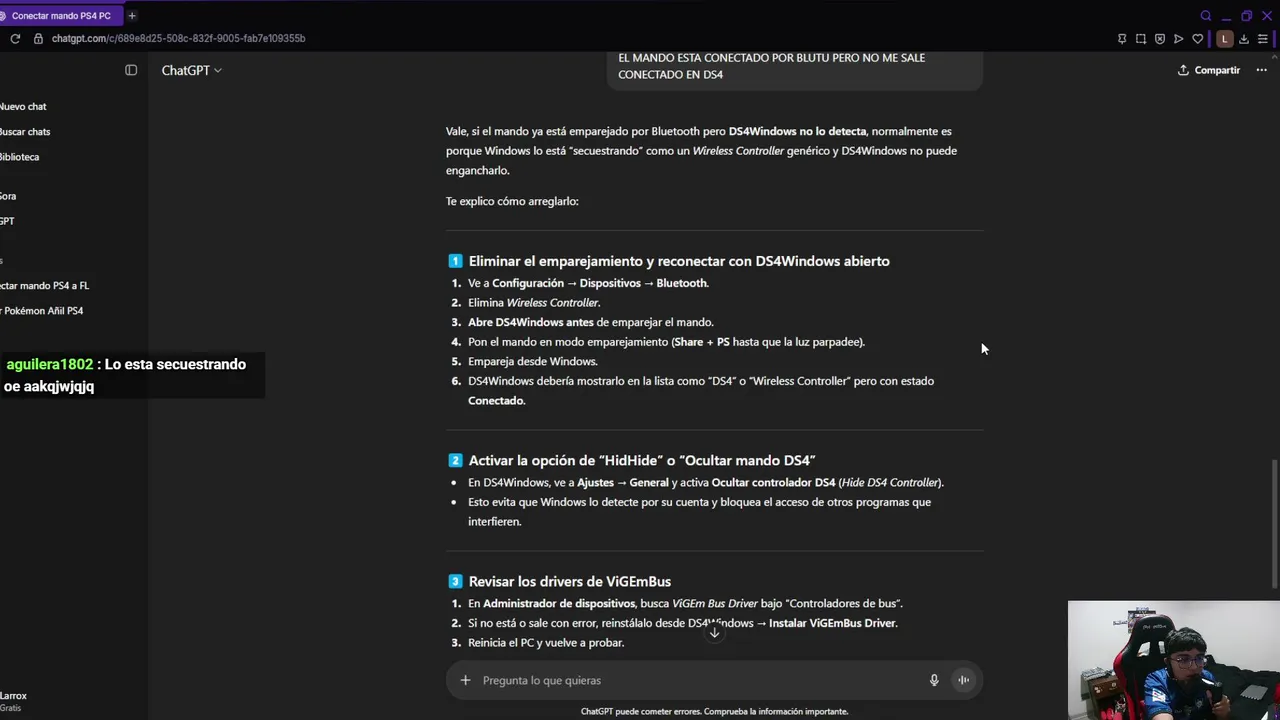
Task: Bookmark the page with the heart icon
Action: 1198,39
